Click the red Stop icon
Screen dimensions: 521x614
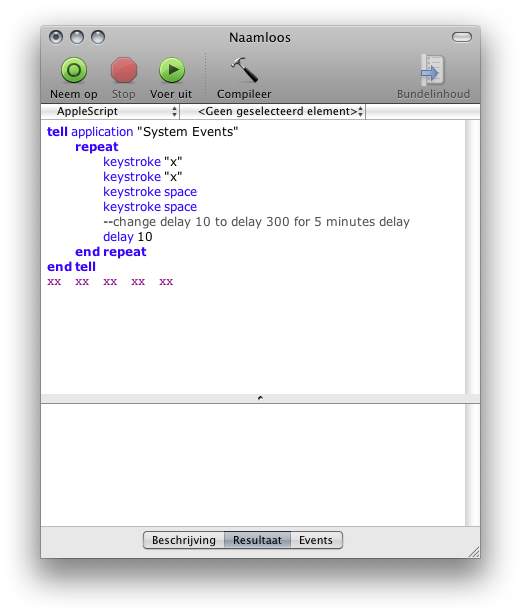[124, 70]
